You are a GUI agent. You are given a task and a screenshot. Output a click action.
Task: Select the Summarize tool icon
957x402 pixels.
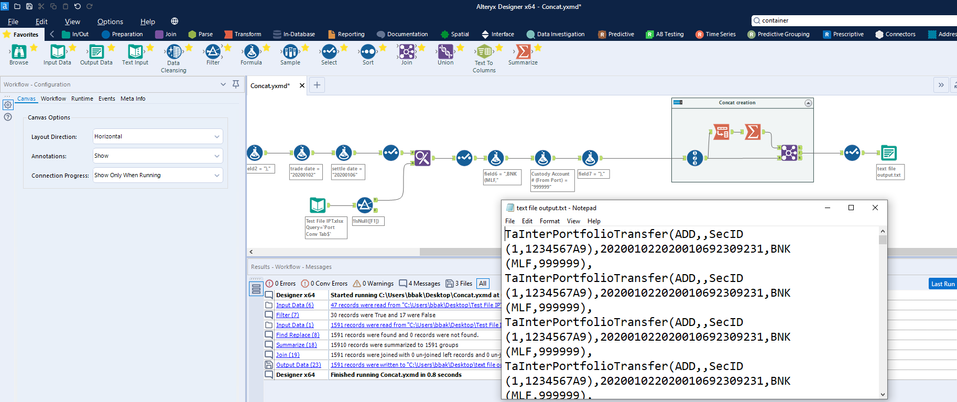(x=522, y=52)
